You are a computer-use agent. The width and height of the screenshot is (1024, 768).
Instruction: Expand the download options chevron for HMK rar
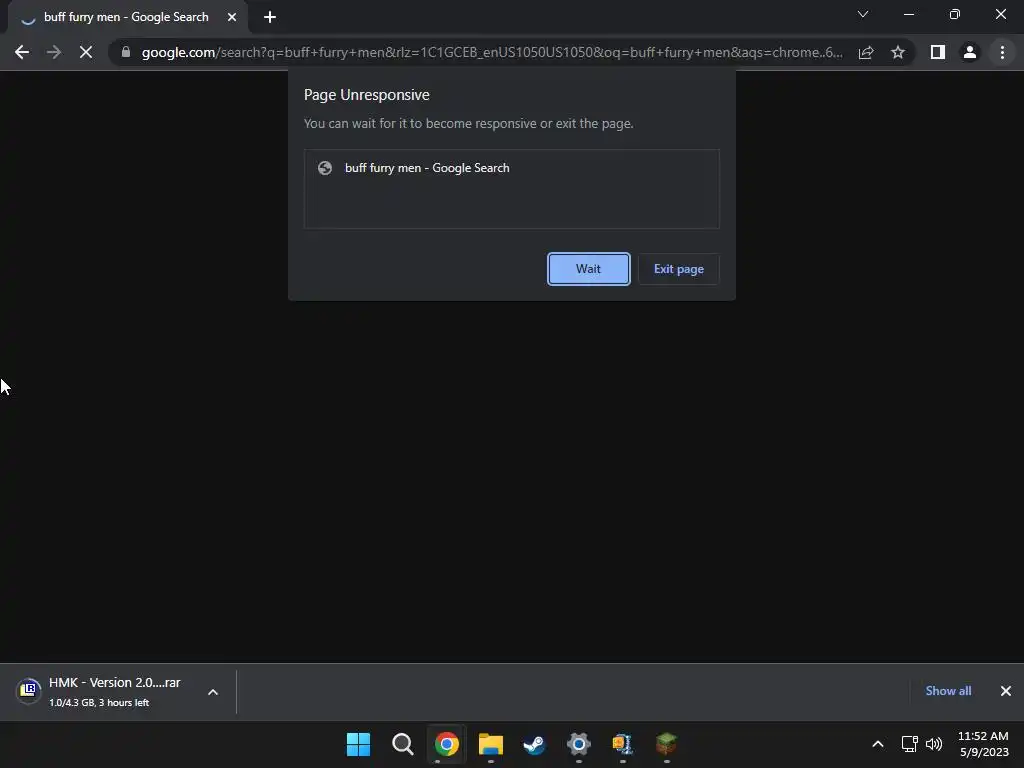tap(213, 692)
